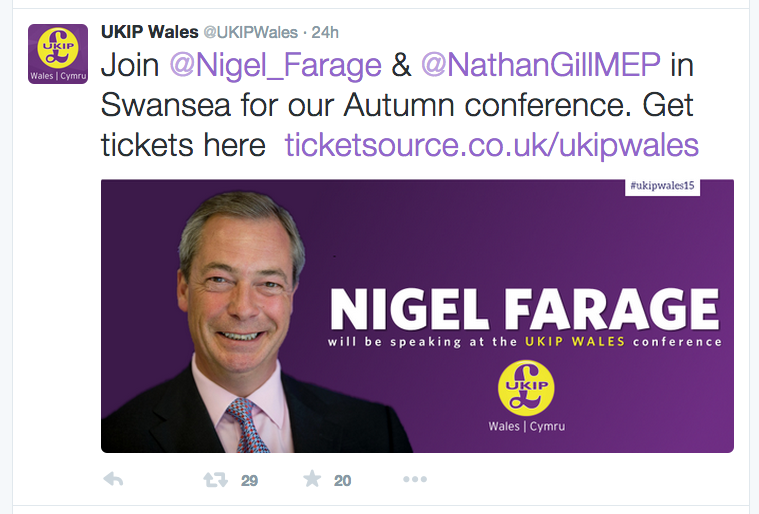Image resolution: width=759 pixels, height=514 pixels.
Task: Visit the @NathanGillMEP mention
Action: pos(541,65)
